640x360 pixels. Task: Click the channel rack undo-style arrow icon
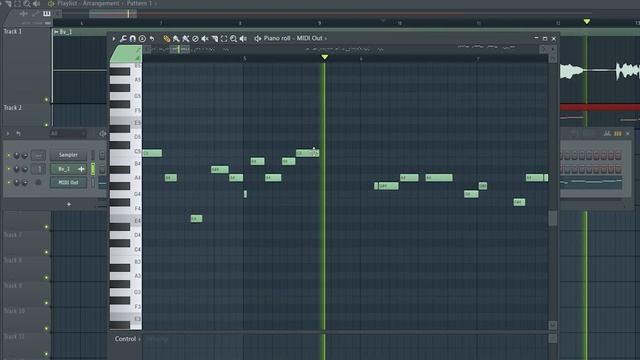[18, 133]
